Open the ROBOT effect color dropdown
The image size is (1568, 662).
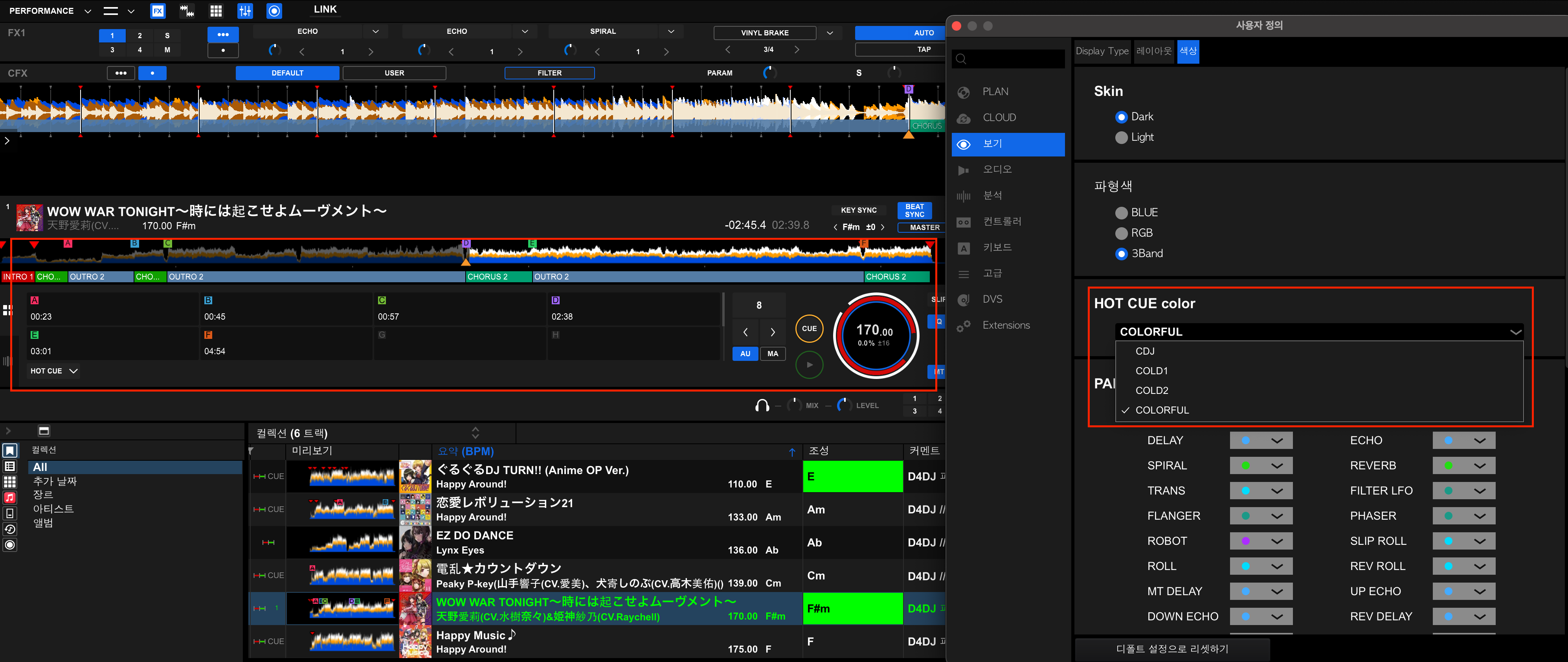(1261, 541)
